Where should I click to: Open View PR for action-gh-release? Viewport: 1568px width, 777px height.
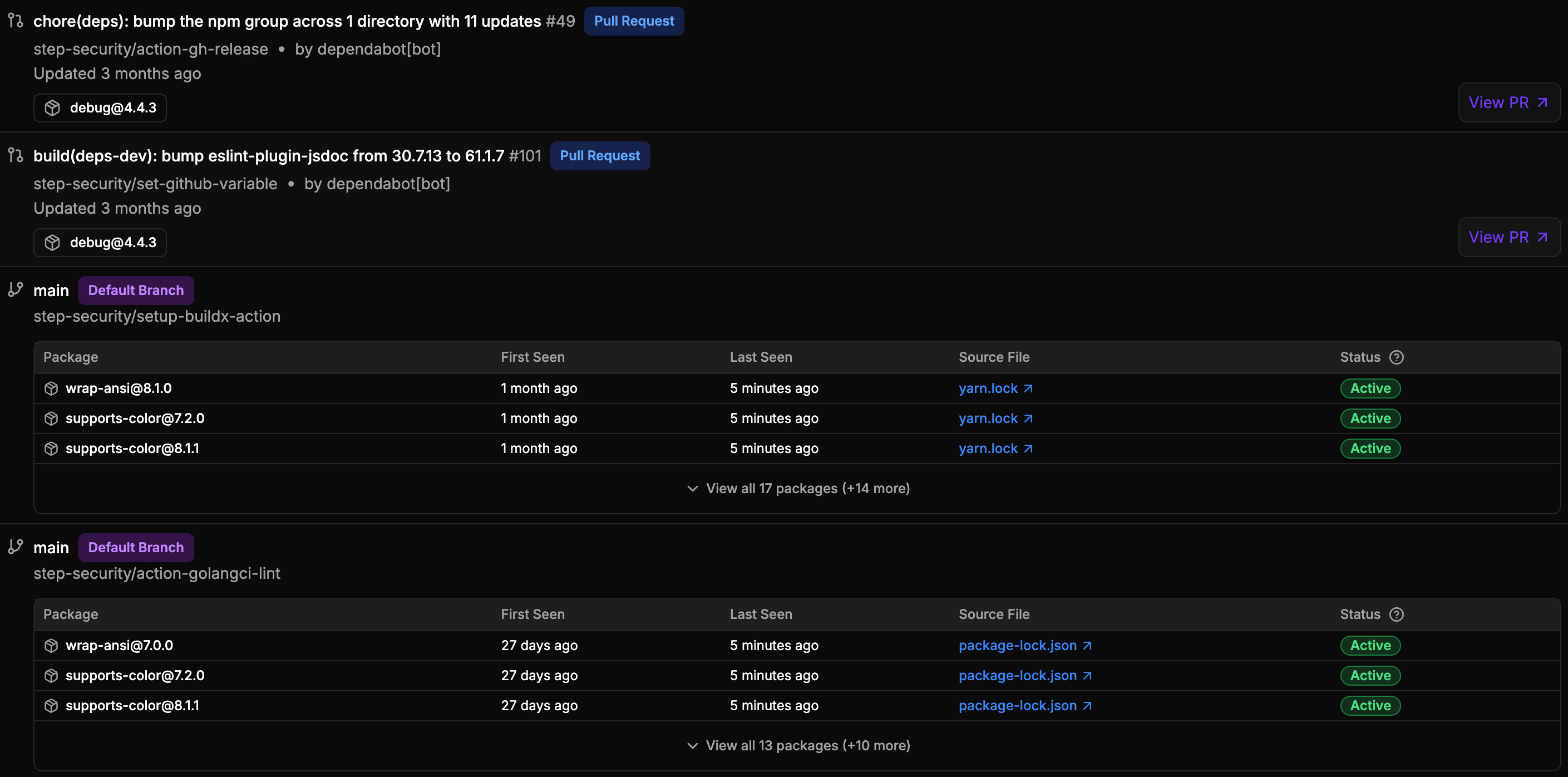coord(1508,102)
